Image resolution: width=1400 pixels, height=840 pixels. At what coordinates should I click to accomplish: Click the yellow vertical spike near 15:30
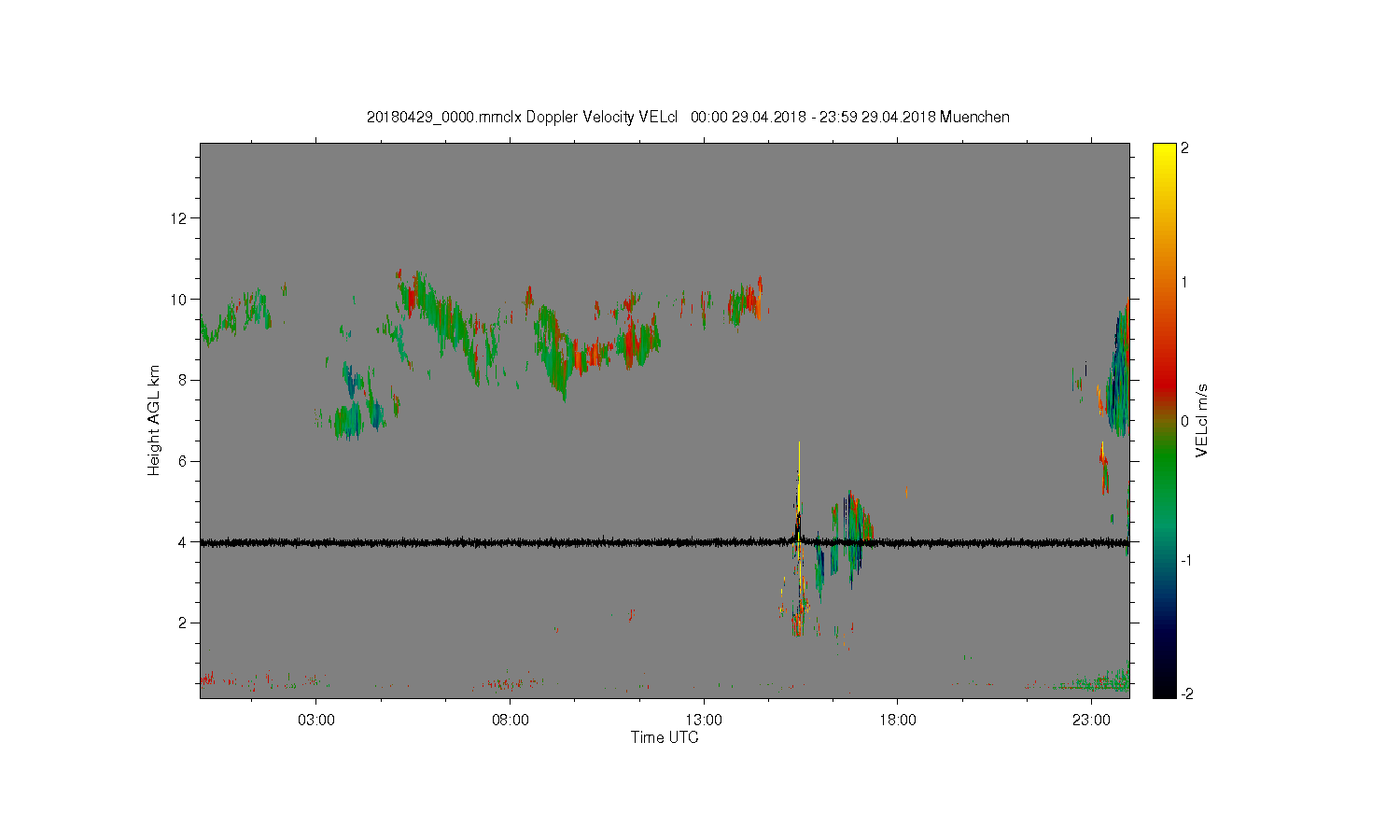click(x=799, y=476)
